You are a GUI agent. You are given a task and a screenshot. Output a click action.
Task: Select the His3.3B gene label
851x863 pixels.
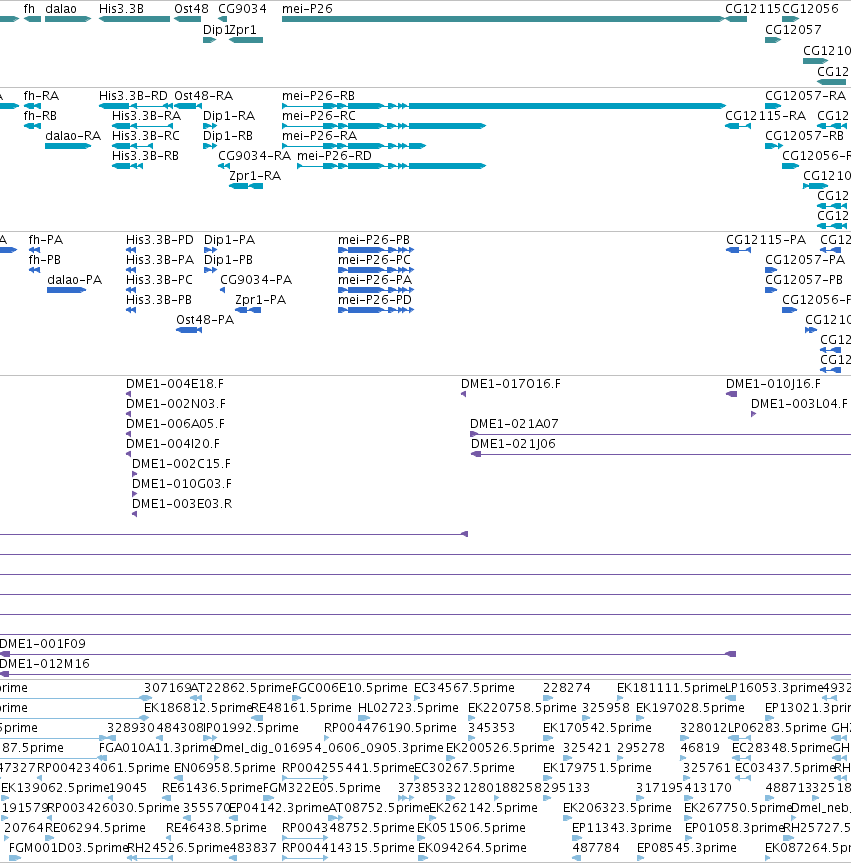(x=121, y=9)
